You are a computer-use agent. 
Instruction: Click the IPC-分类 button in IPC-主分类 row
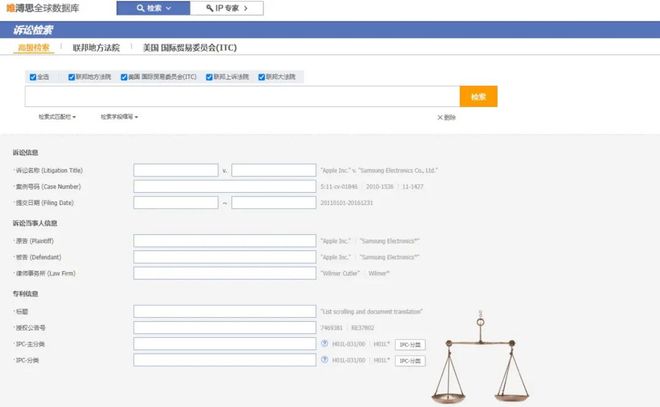[410, 344]
